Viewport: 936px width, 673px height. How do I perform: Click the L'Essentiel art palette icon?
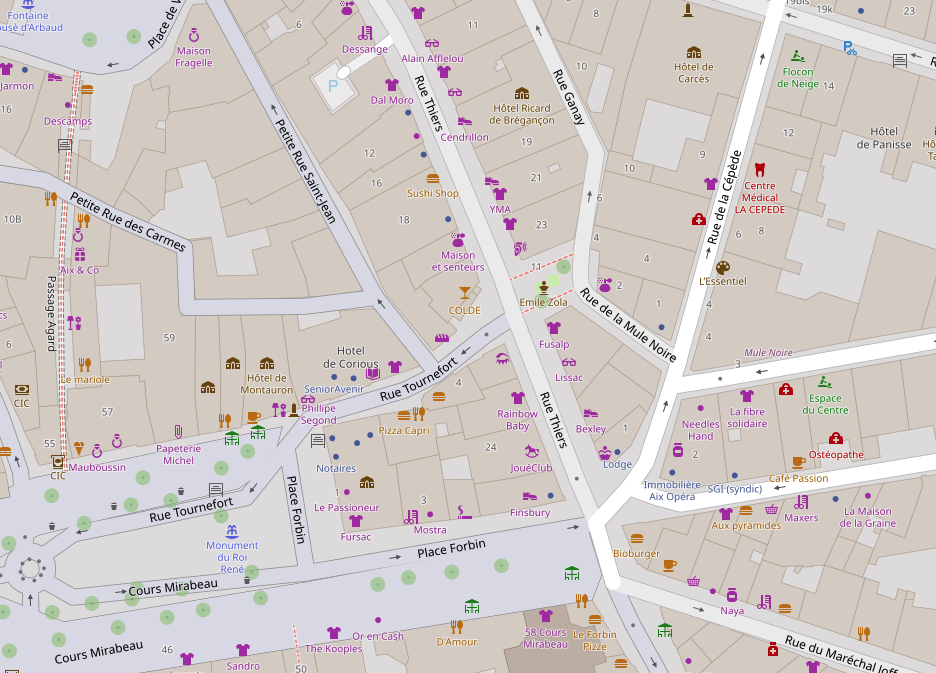(x=723, y=267)
